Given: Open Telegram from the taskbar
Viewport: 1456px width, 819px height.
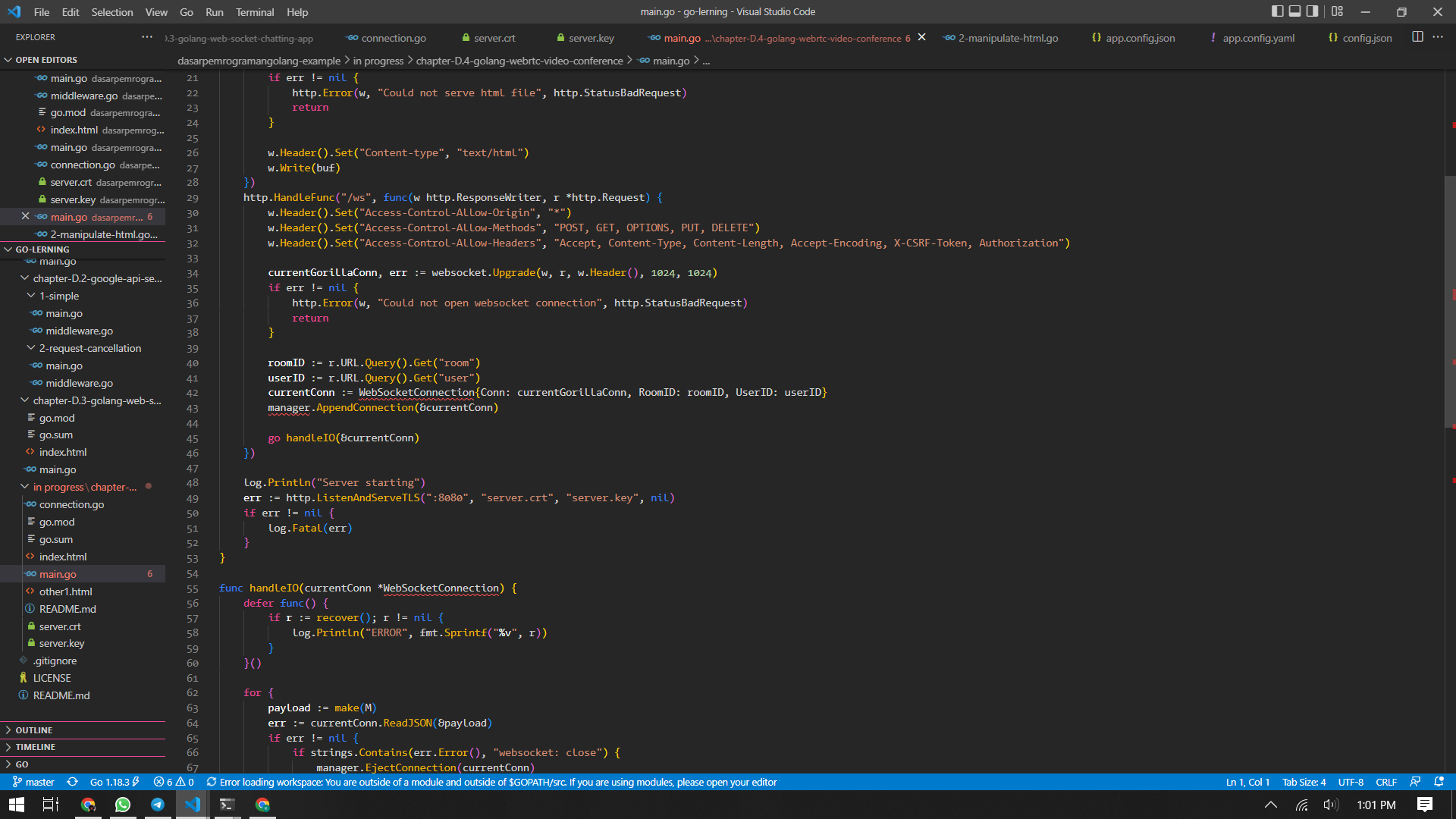Looking at the screenshot, I should click(x=158, y=805).
